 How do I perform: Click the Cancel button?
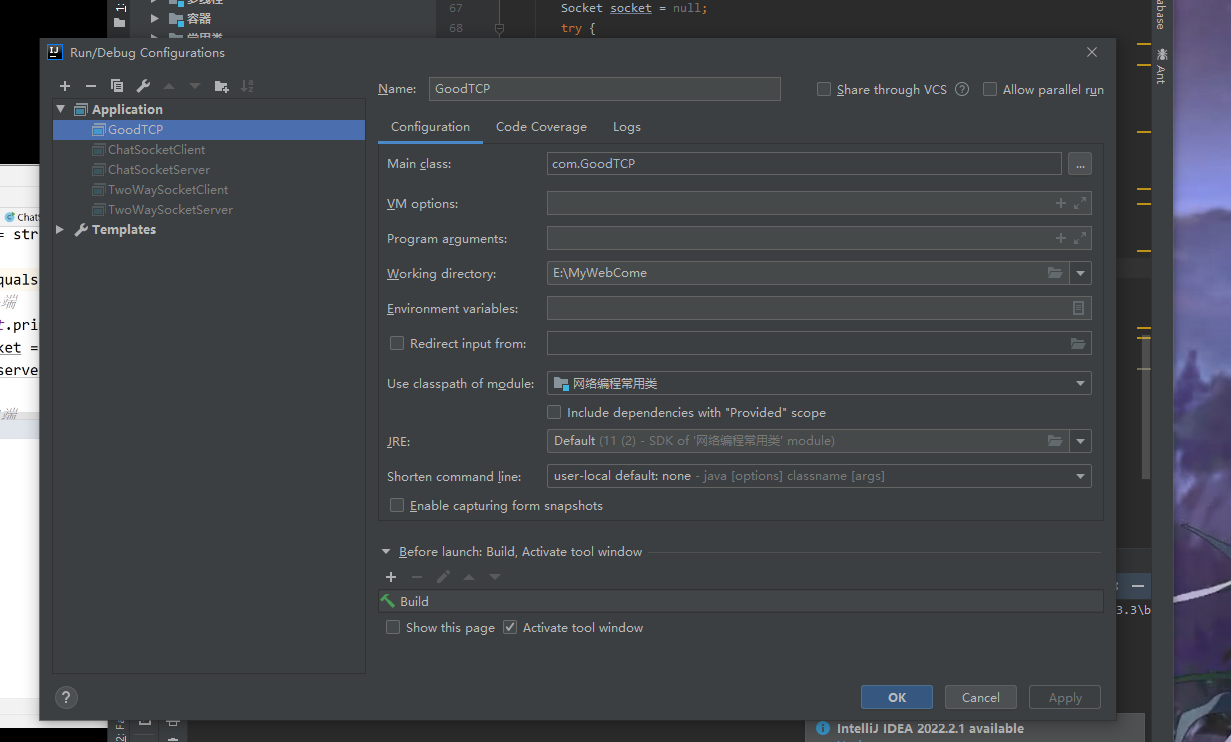(981, 697)
